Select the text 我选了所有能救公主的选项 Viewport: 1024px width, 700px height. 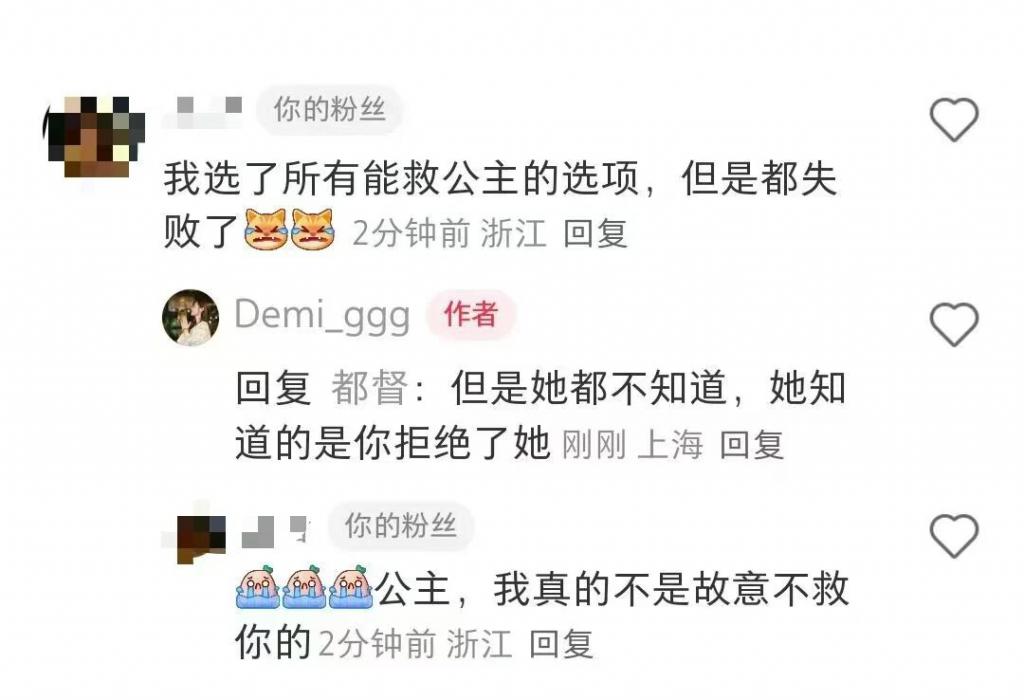tap(400, 178)
